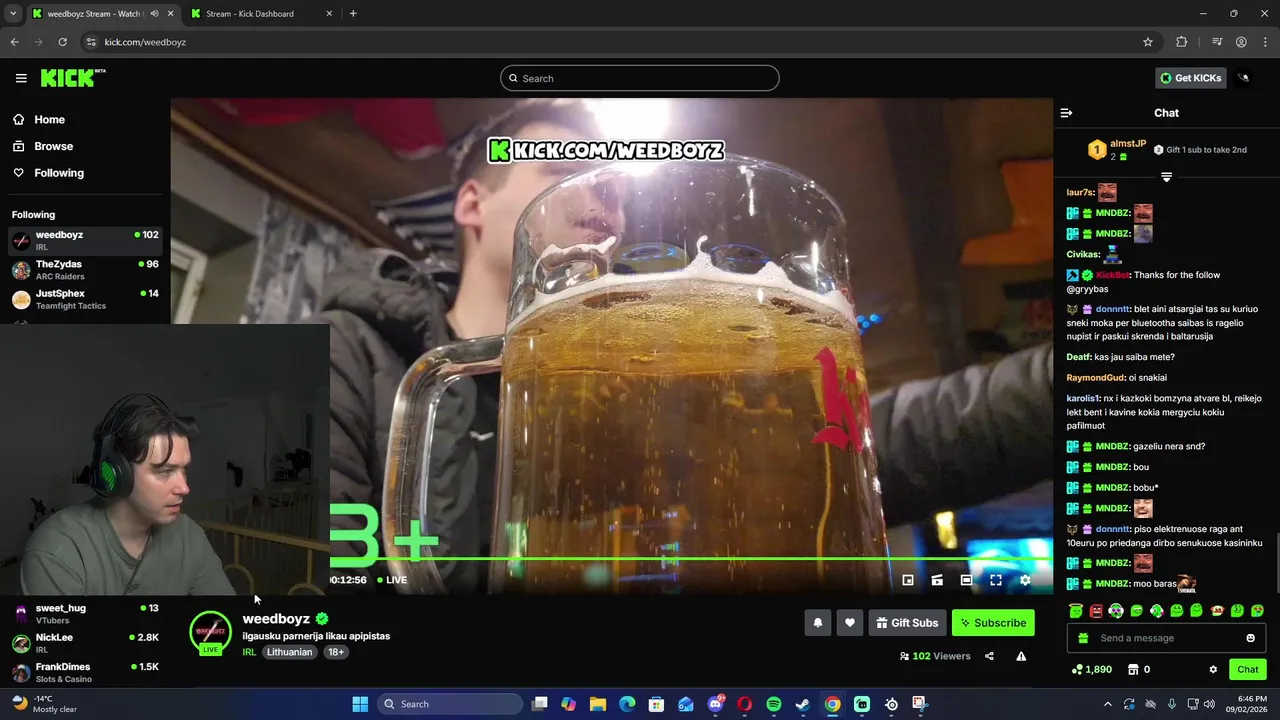Viewport: 1280px width, 720px height.
Task: Open JustSphex channel in the Following list
Action: [85, 299]
